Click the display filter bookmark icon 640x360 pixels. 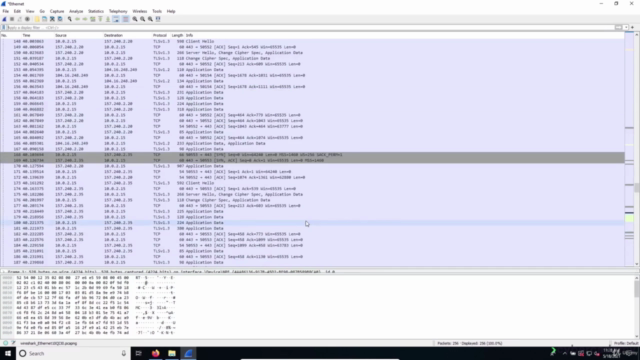pos(4,27)
